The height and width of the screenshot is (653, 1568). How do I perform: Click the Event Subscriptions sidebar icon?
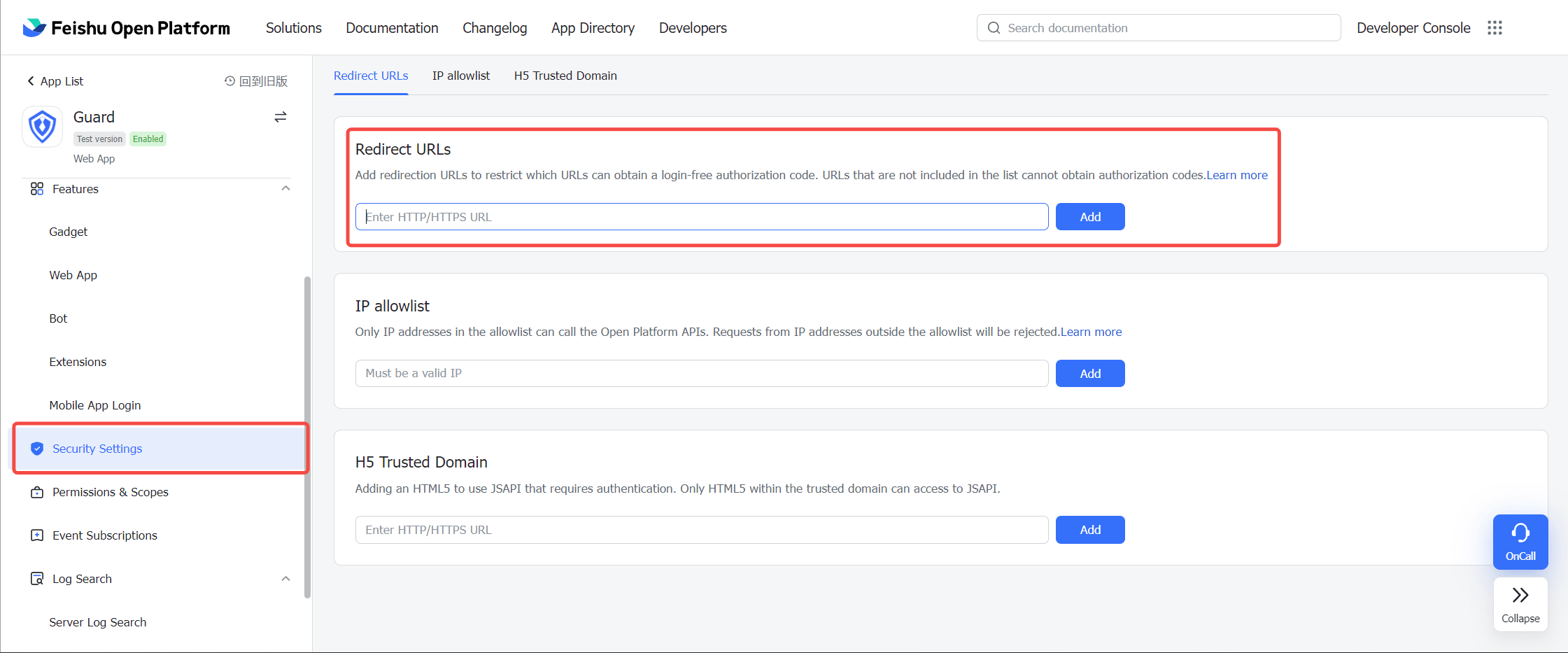37,535
